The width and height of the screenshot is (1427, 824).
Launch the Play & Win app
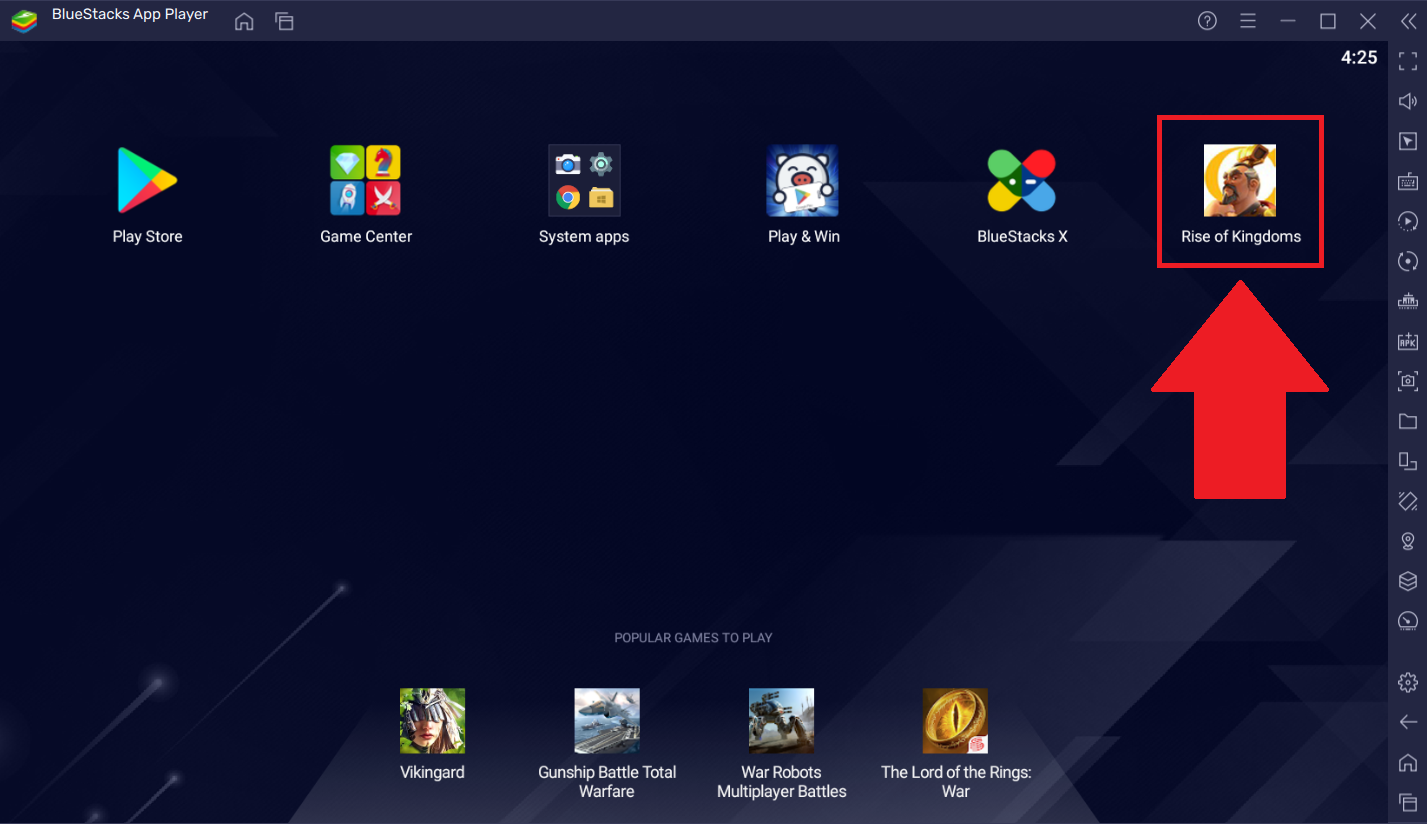coord(803,181)
